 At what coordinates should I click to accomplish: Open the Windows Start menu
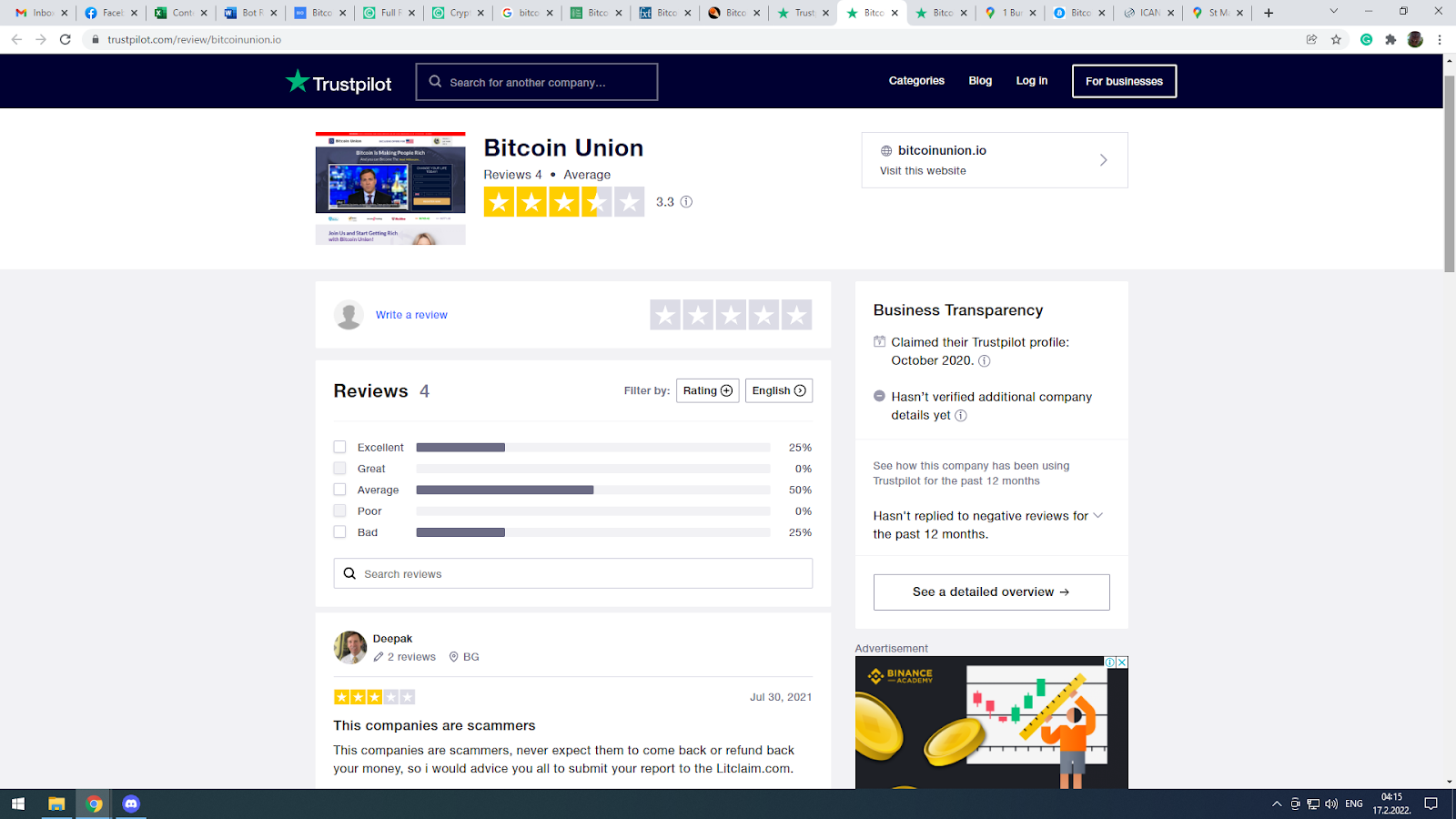18,804
